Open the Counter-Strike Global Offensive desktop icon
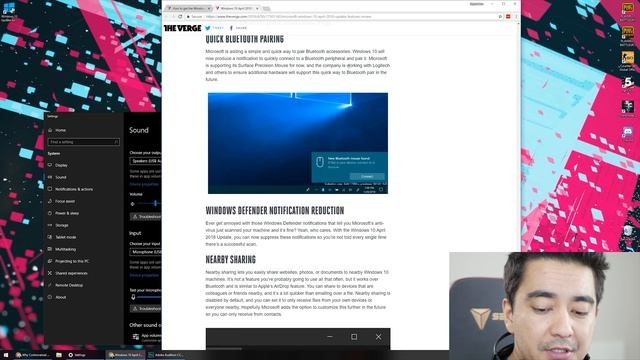This screenshot has width=640, height=360. click(627, 61)
